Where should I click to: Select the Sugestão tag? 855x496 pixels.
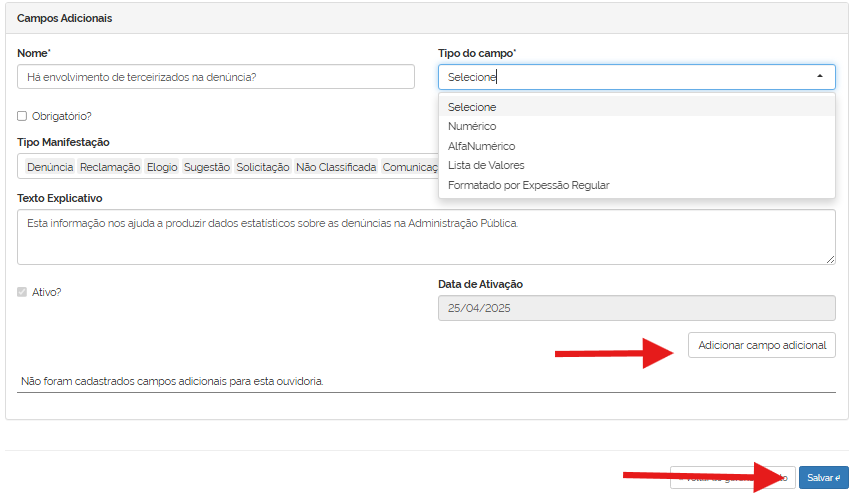[x=207, y=167]
